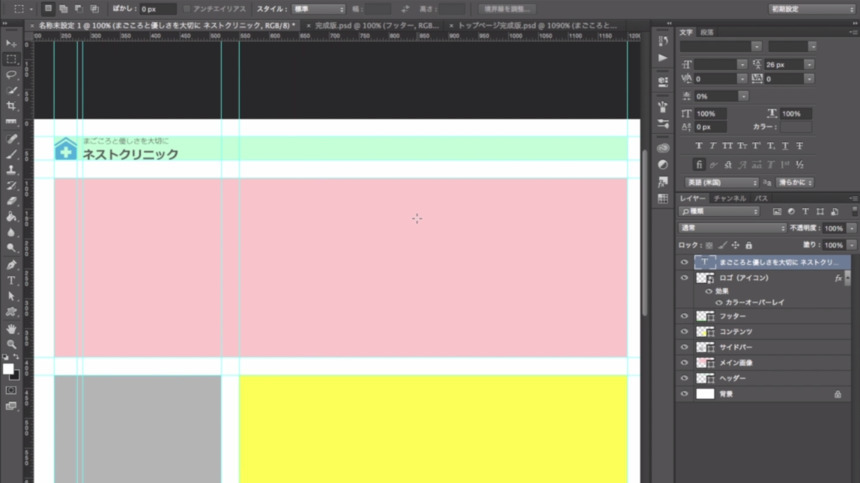Viewport: 860px width, 483px height.
Task: Open the layer blend mode dropdown 通常
Action: point(732,228)
